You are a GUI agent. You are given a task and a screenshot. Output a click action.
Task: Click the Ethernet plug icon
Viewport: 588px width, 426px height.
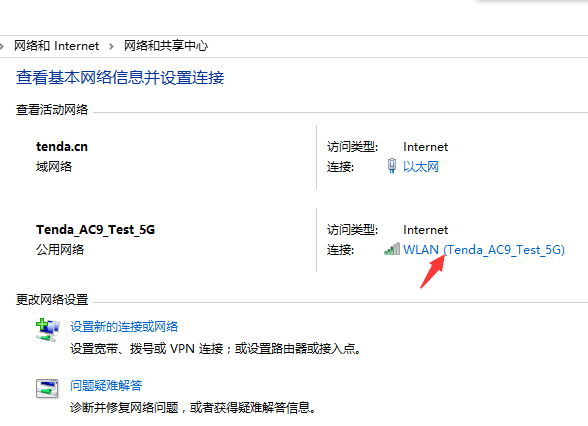click(x=392, y=166)
